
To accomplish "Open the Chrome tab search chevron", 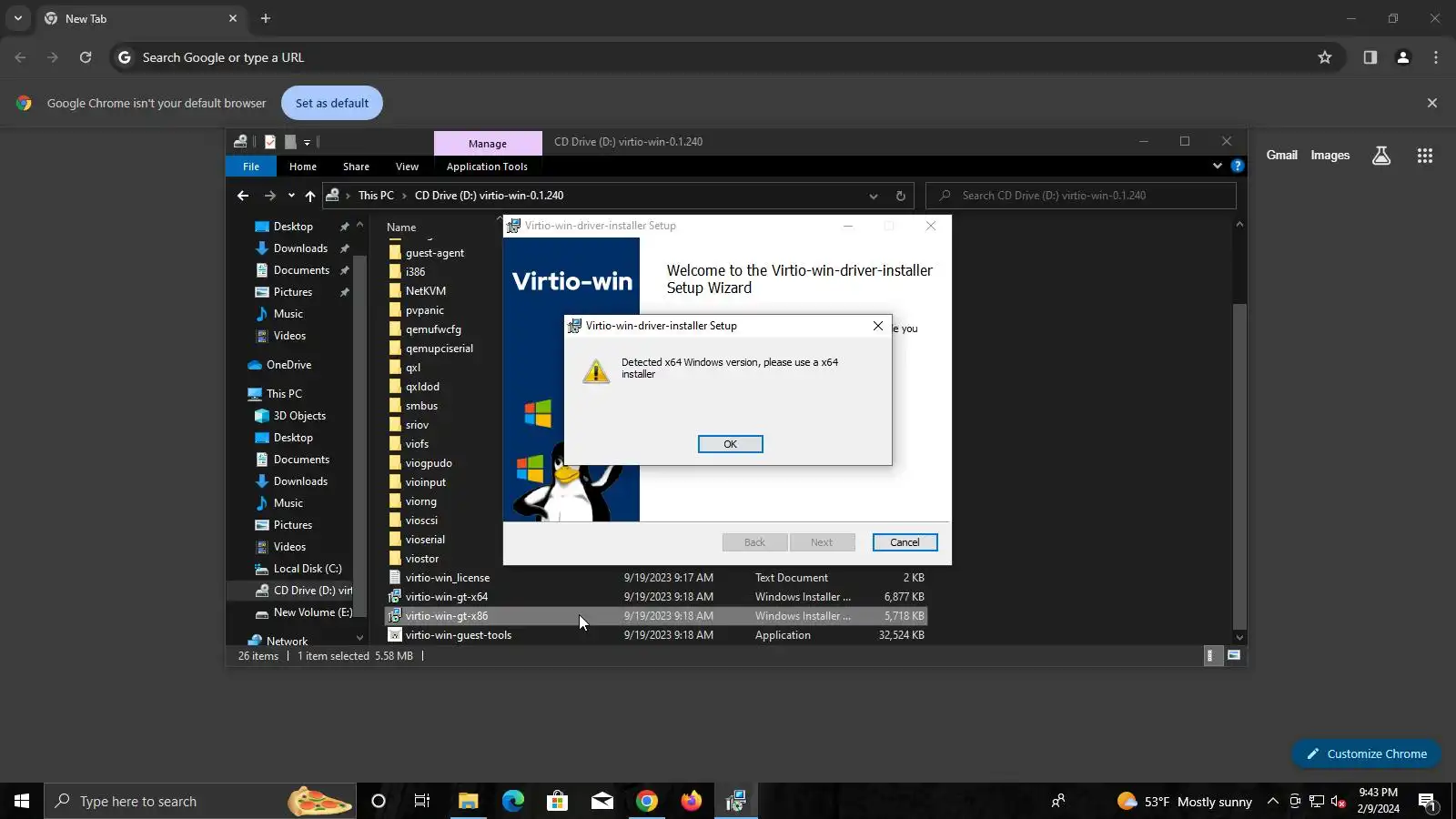I will [18, 18].
